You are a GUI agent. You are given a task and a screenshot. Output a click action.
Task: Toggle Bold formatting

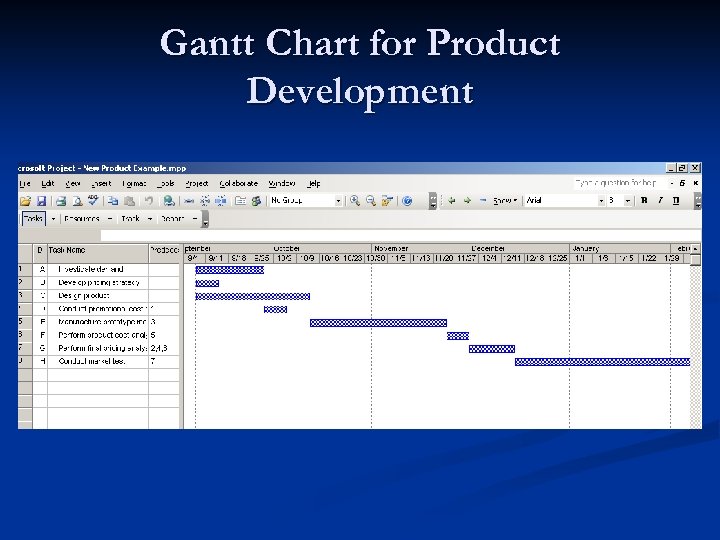point(644,200)
